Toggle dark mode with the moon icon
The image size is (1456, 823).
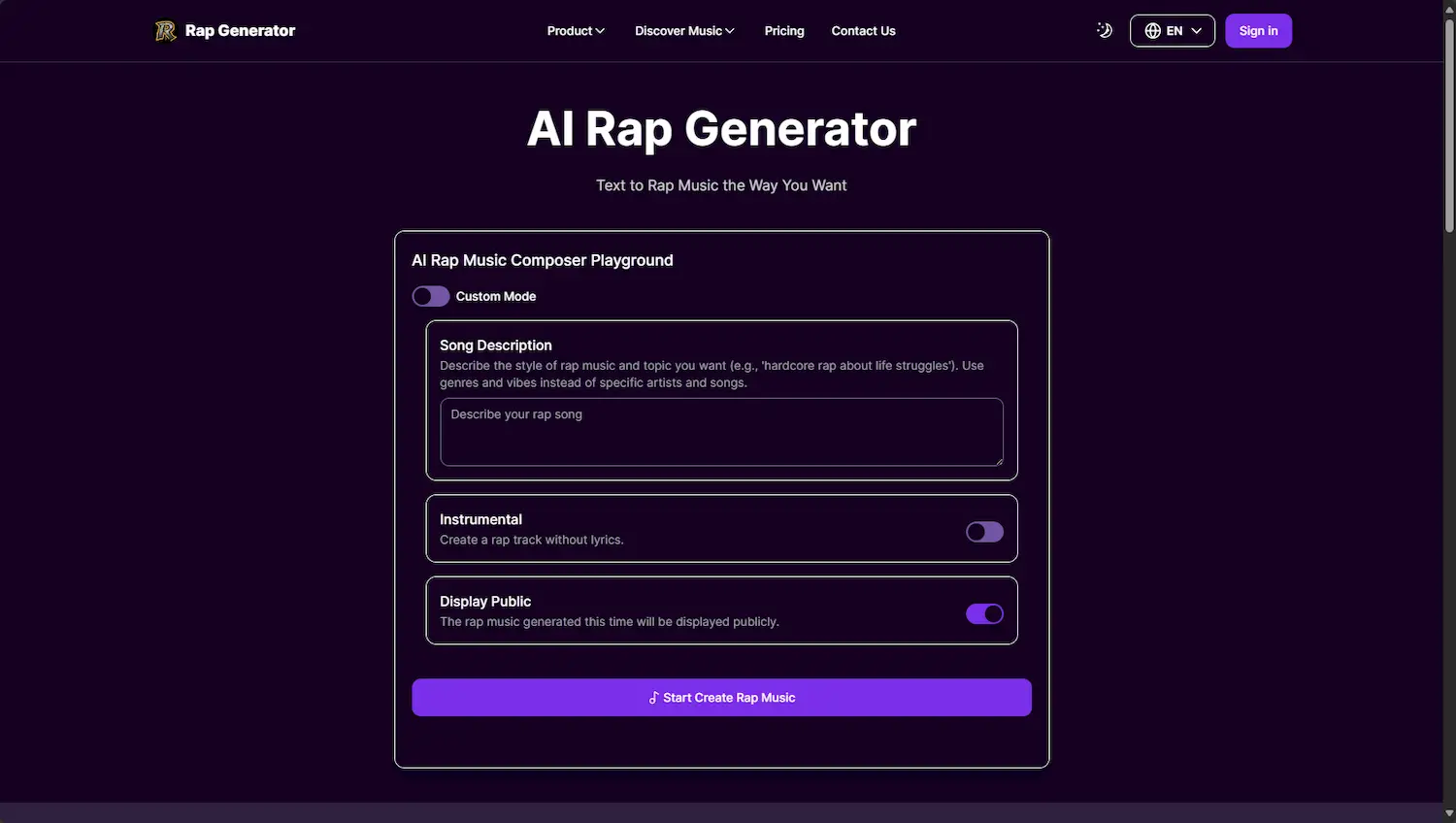(1104, 30)
